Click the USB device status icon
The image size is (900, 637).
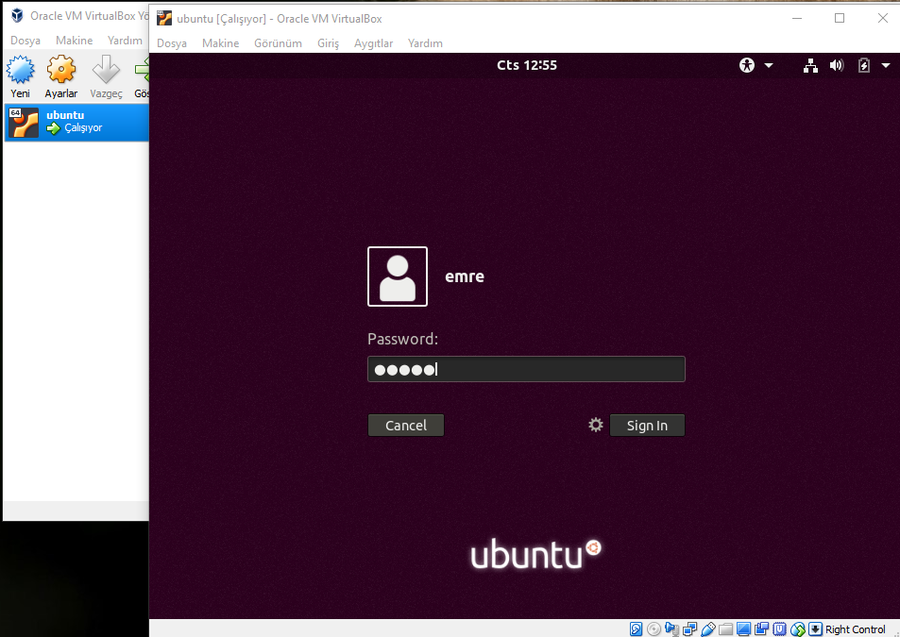(708, 629)
